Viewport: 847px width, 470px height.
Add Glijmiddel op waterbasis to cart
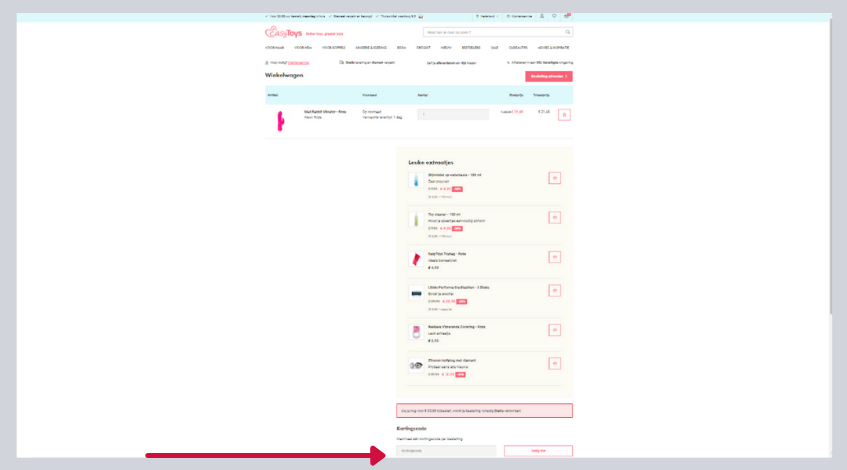click(555, 178)
